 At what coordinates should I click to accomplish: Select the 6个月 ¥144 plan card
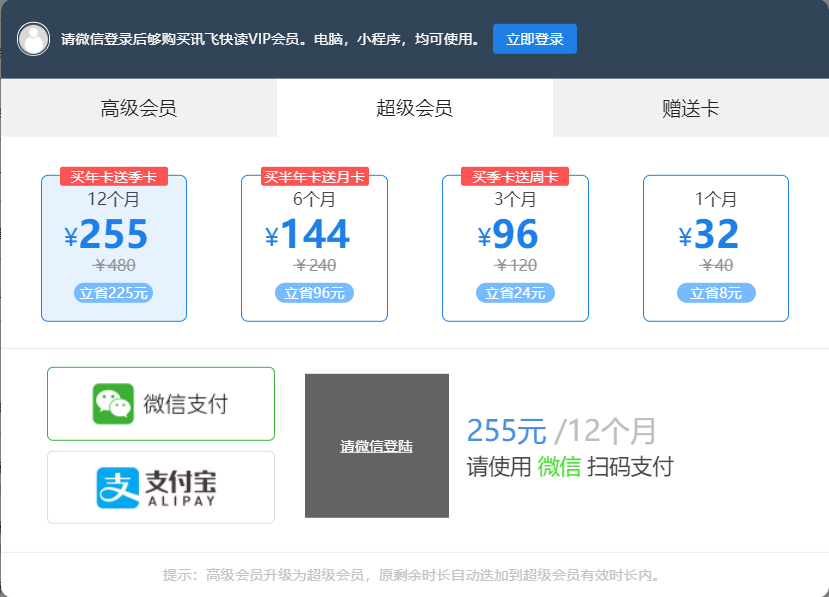pos(315,248)
